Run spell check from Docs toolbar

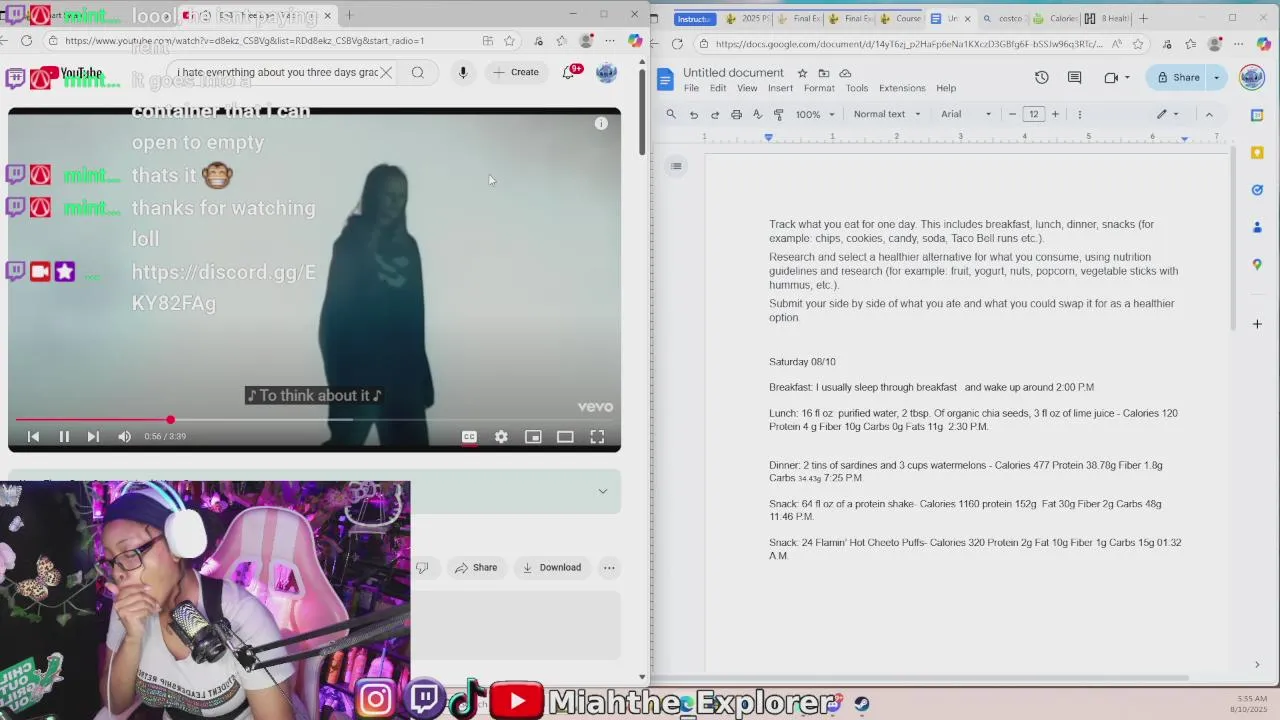pyautogui.click(x=757, y=114)
